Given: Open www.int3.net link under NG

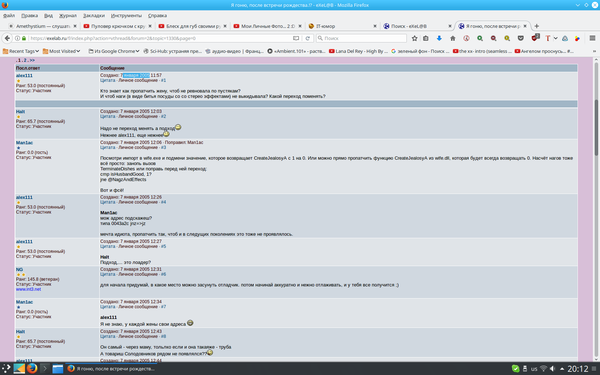Looking at the screenshot, I should 28,289.
